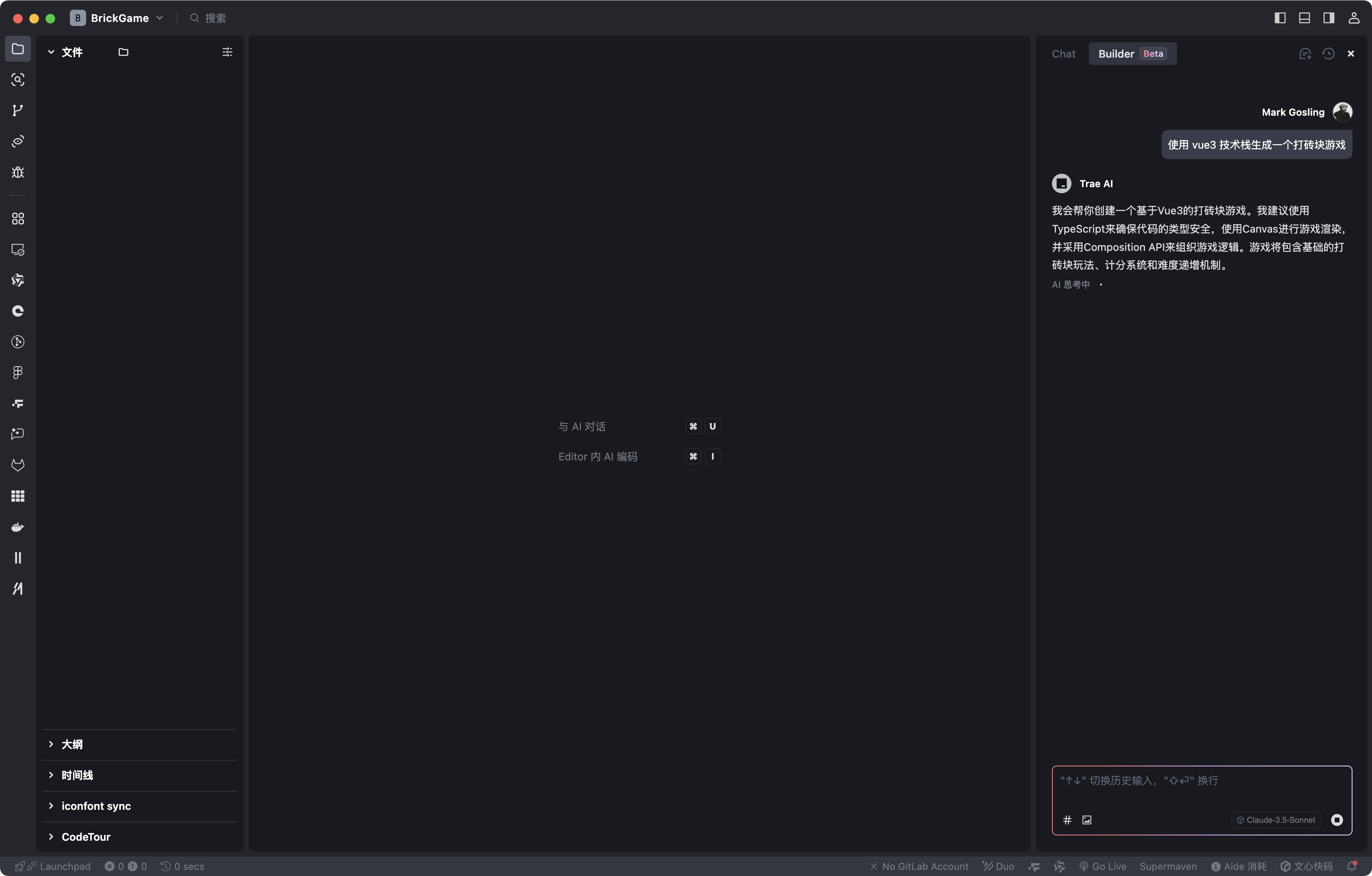Open the Extensions icon in the sidebar
1372x876 pixels.
17,219
